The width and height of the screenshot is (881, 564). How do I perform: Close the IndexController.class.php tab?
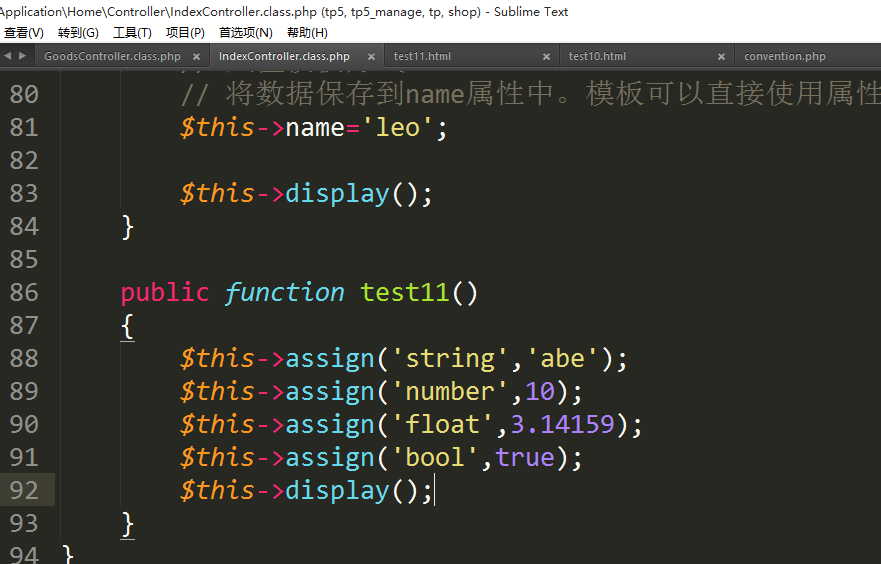tap(371, 57)
